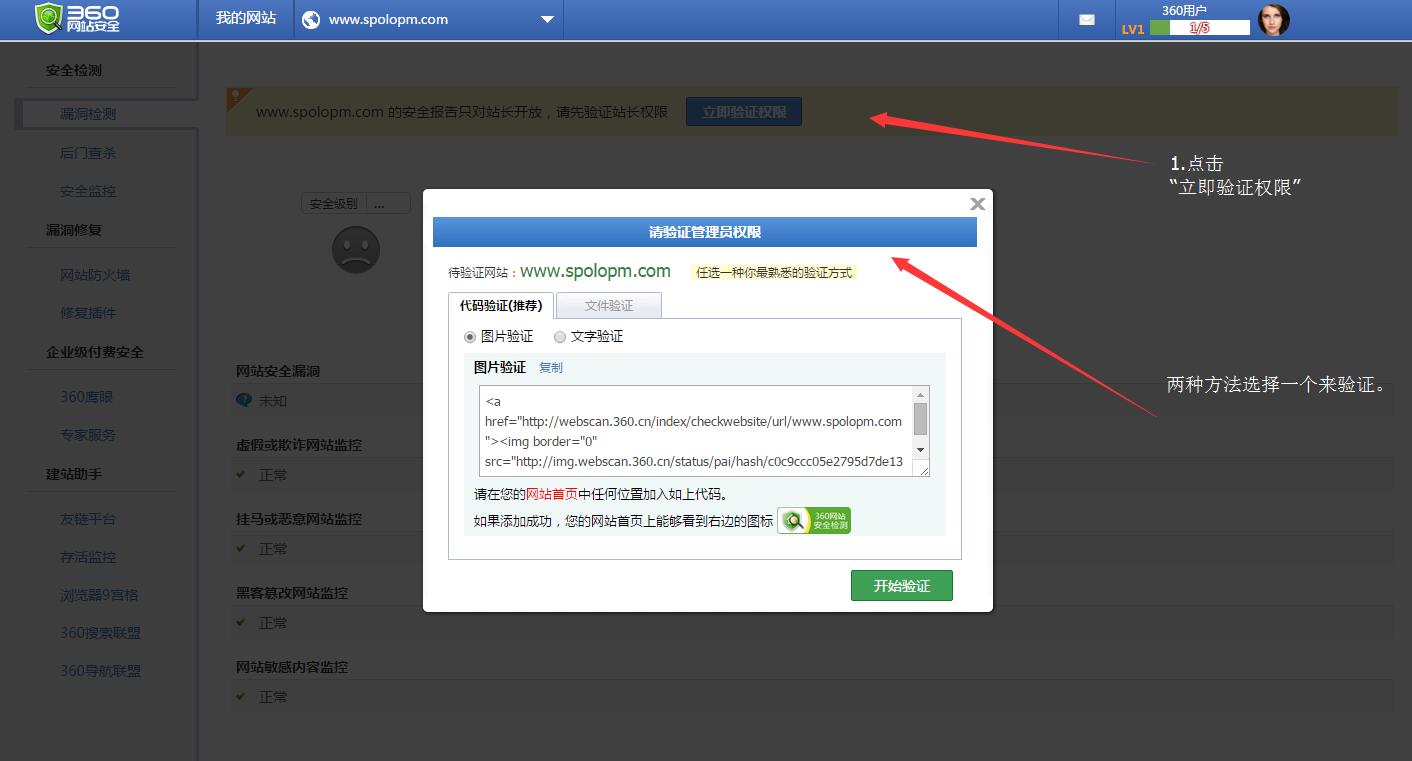This screenshot has height=761, width=1412.
Task: Click the sad face security level icon
Action: [356, 250]
